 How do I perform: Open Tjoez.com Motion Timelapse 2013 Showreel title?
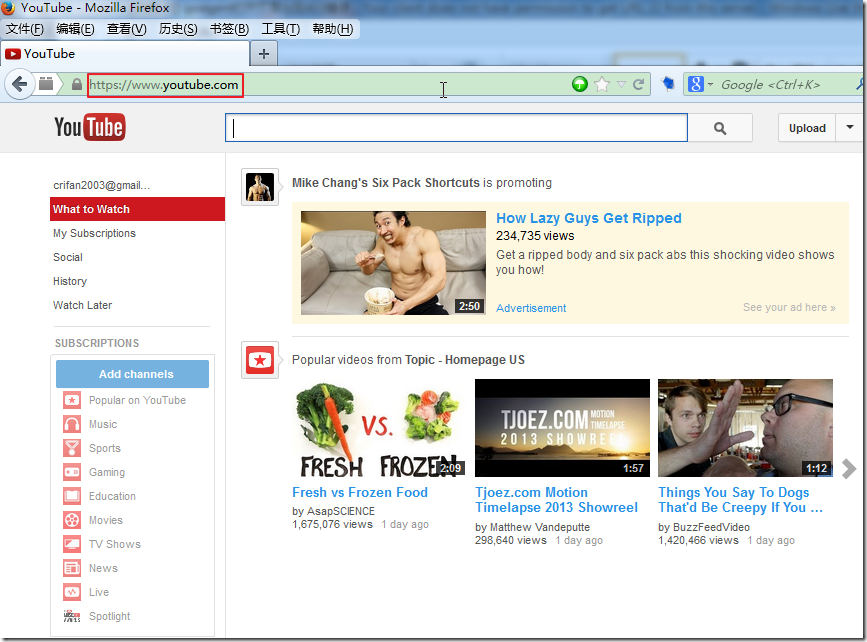click(x=556, y=500)
